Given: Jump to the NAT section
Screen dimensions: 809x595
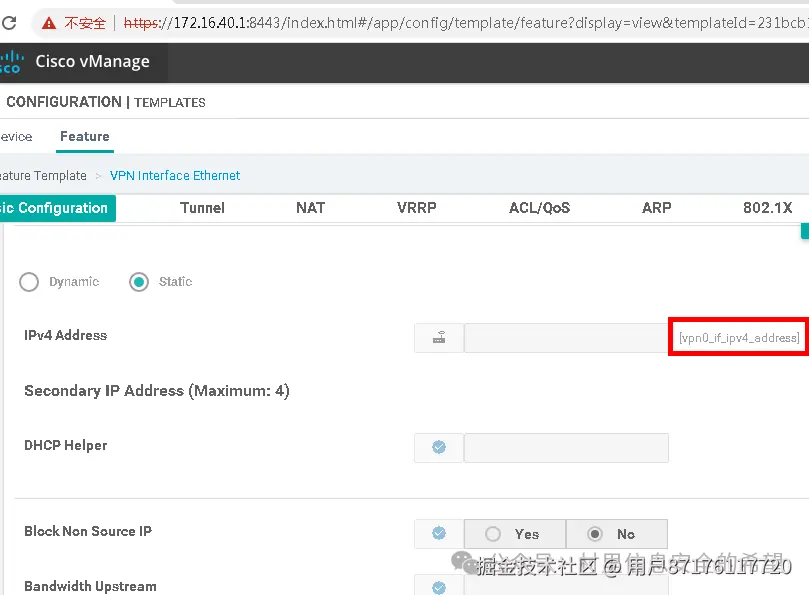Looking at the screenshot, I should [311, 208].
